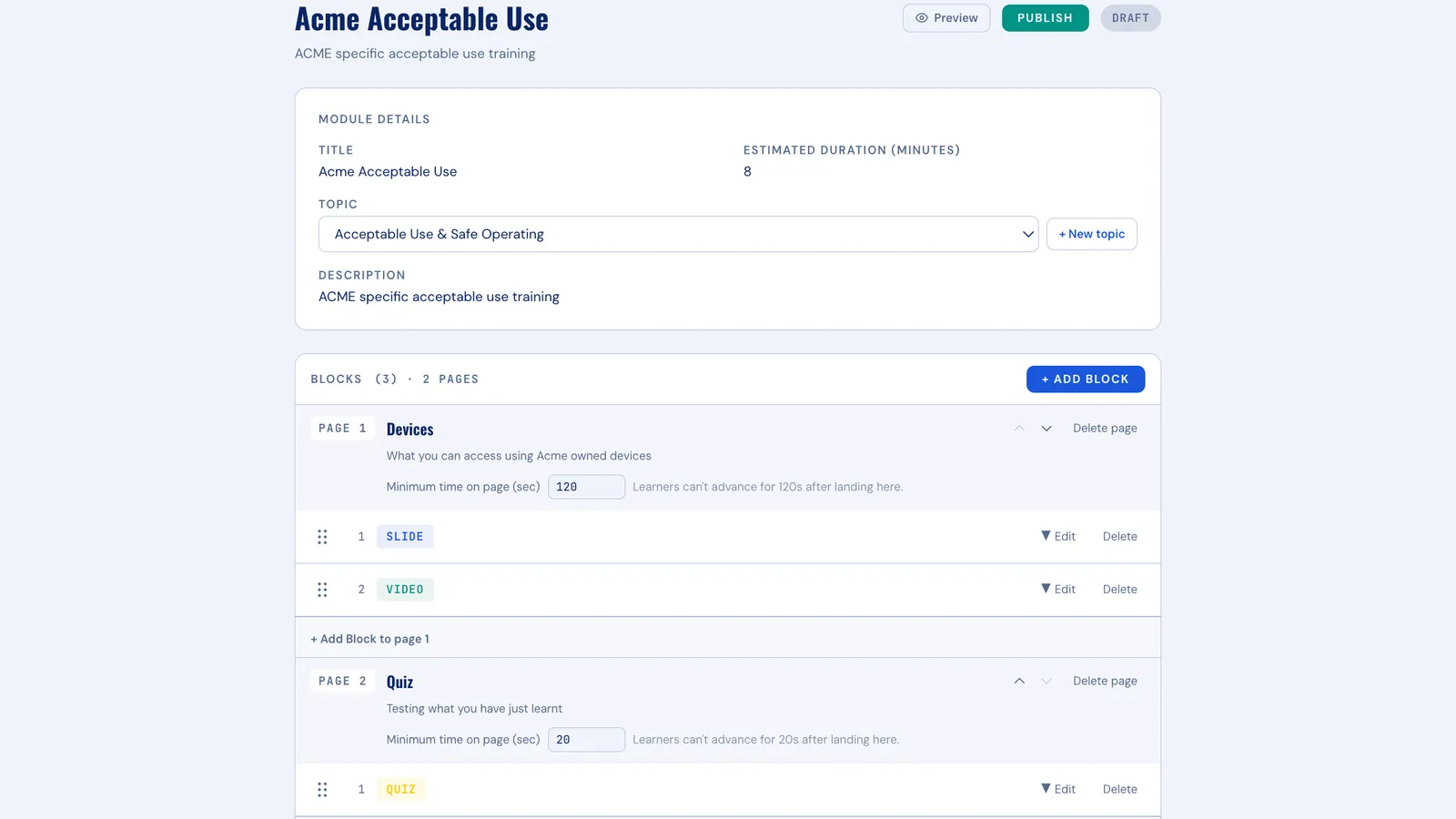Click 'Testing what you have just learnt' text

click(x=474, y=709)
